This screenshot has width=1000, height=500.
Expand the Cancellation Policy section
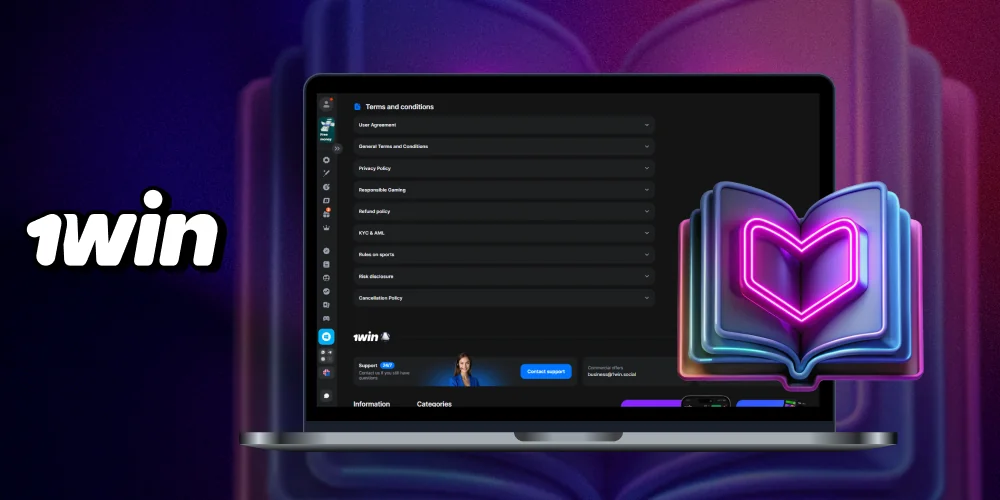click(x=504, y=298)
